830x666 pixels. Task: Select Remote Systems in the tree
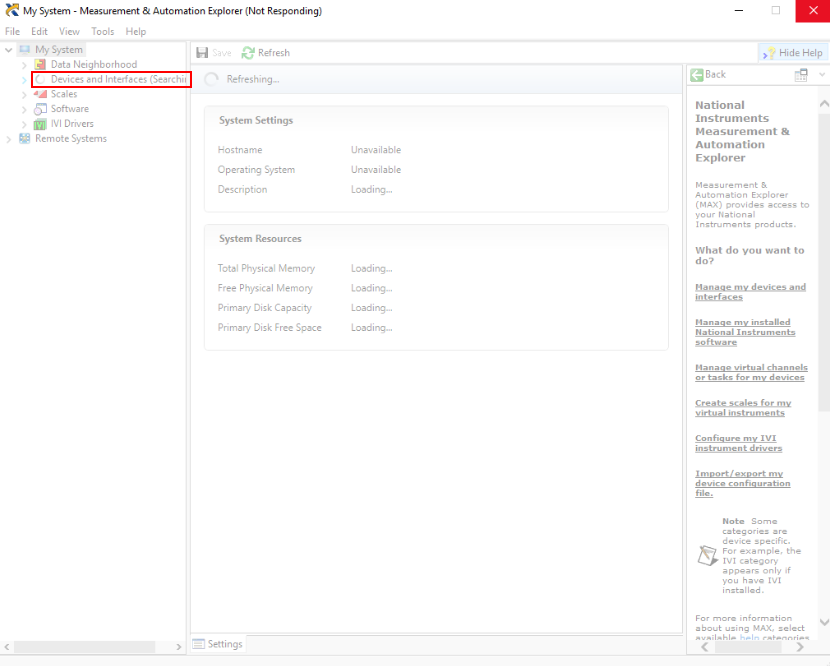(71, 139)
